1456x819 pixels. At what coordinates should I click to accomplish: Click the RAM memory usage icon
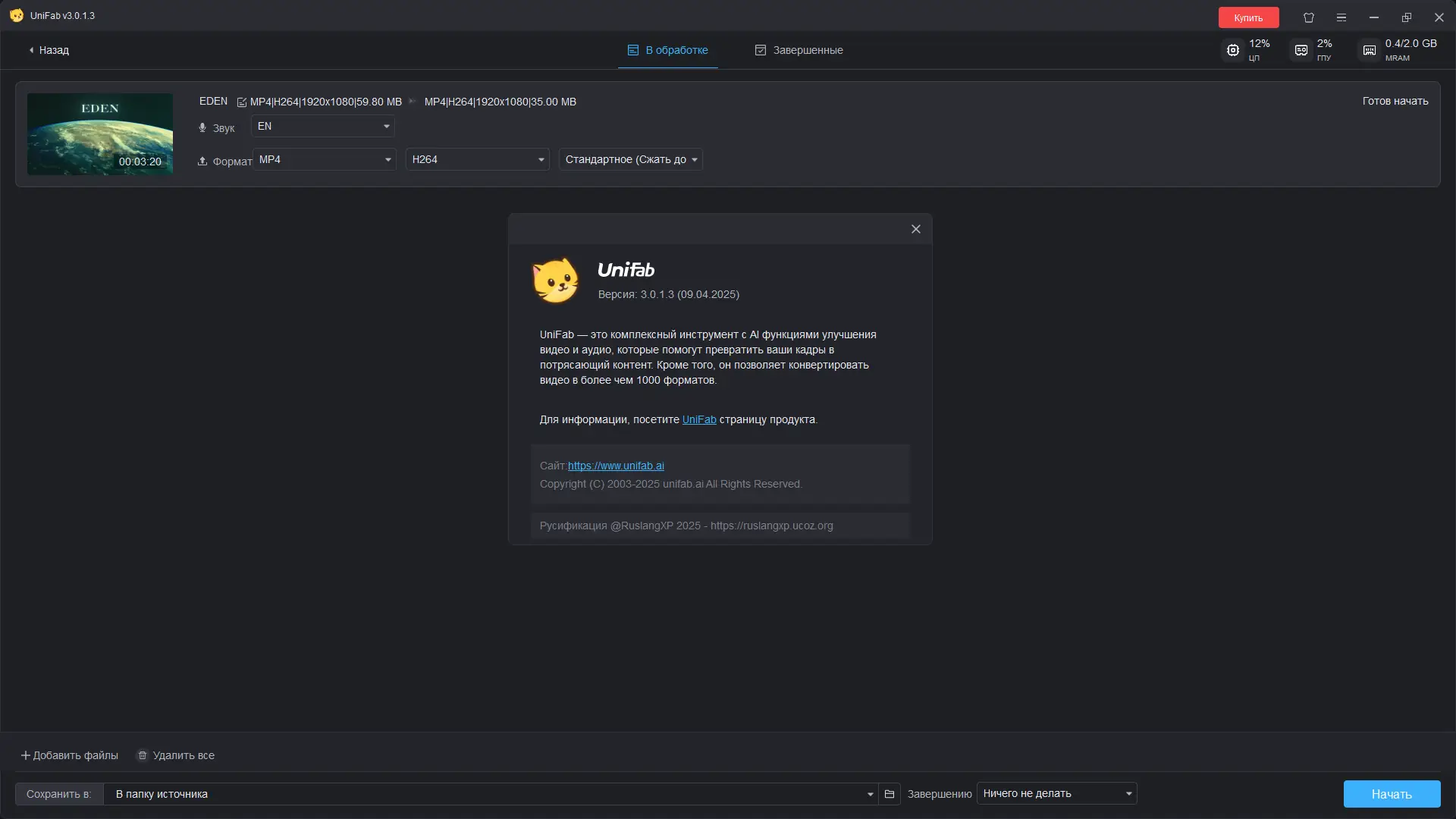(1370, 50)
